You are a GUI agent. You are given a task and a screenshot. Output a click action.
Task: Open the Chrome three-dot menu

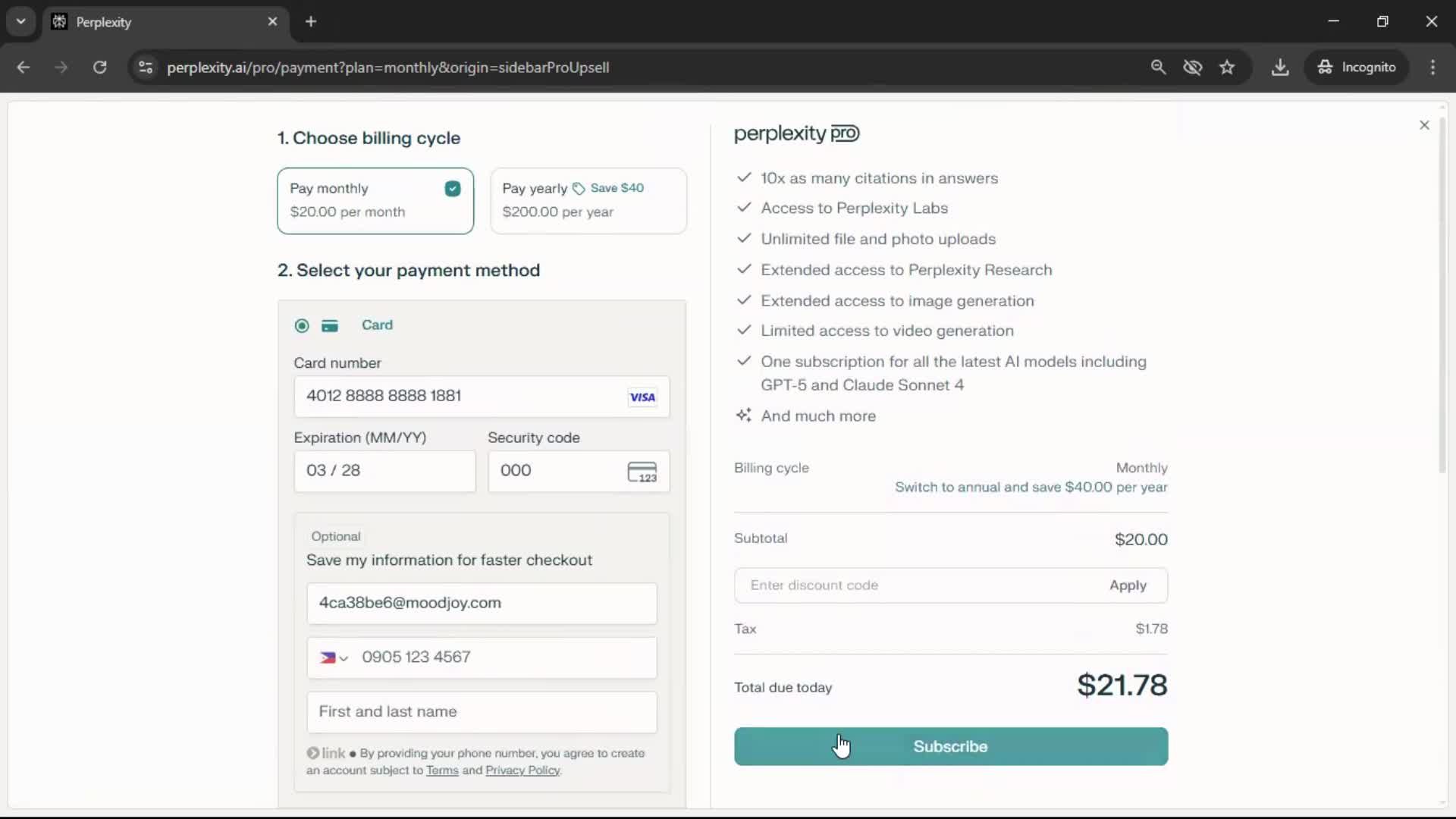point(1432,67)
